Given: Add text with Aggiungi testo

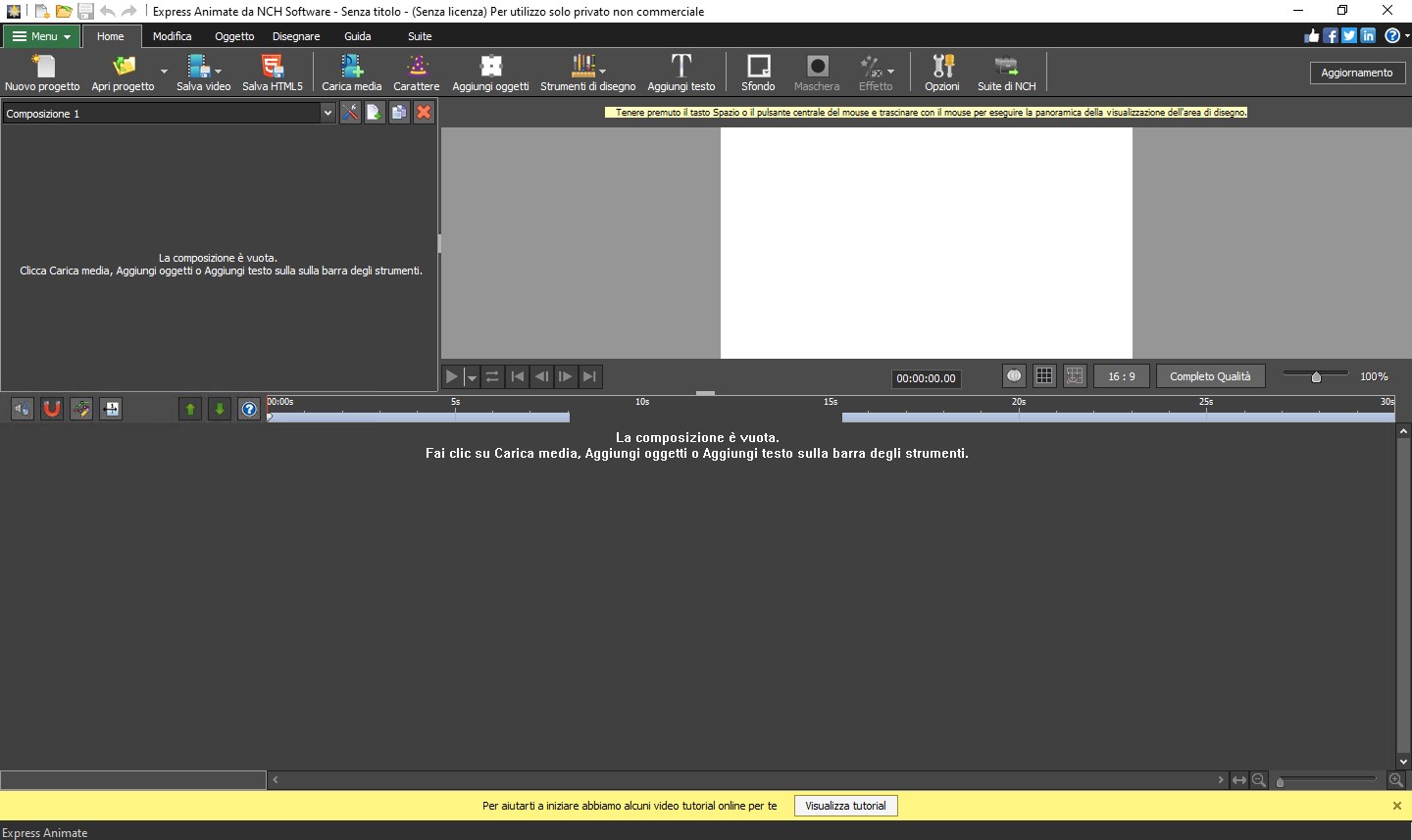Looking at the screenshot, I should pos(681,74).
